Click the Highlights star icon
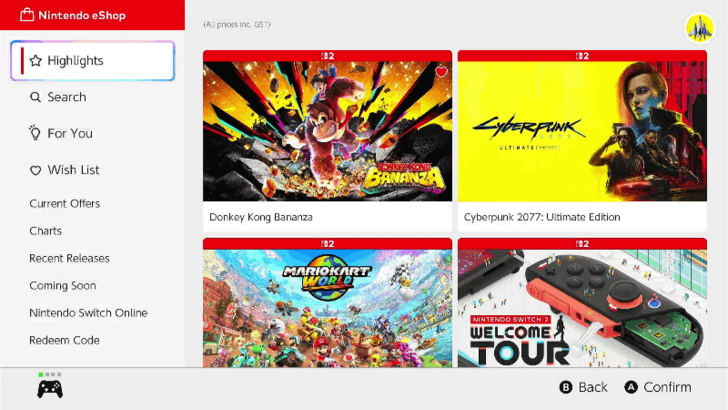 [x=36, y=61]
